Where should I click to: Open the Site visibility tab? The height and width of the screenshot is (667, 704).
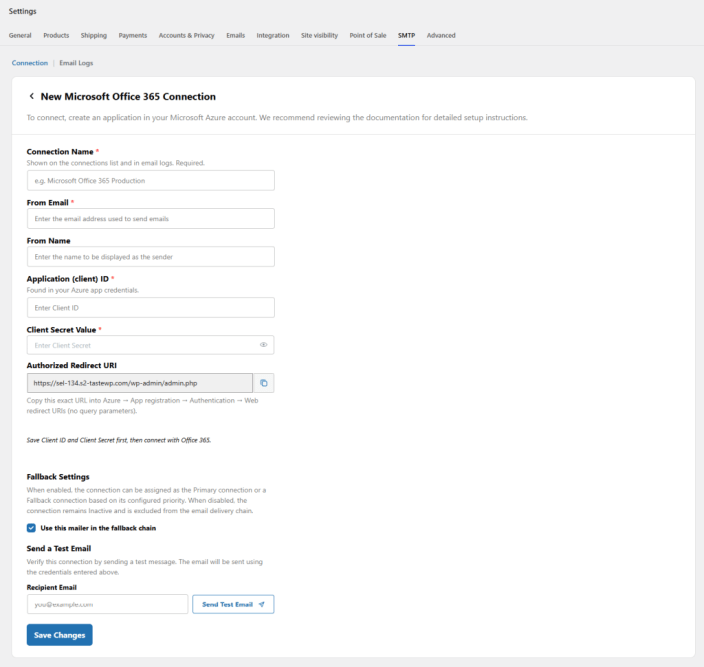coord(319,35)
